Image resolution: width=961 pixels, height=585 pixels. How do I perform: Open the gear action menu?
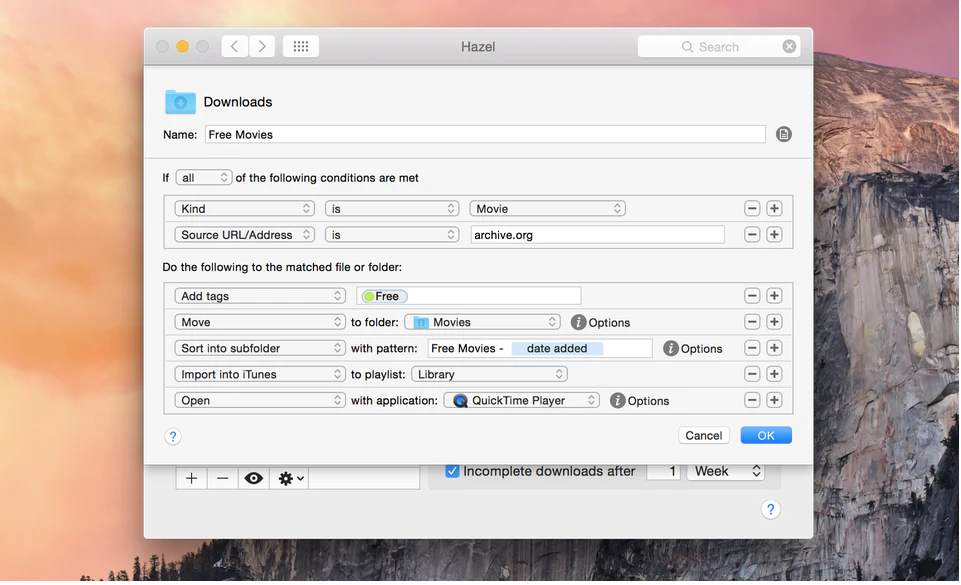point(291,478)
